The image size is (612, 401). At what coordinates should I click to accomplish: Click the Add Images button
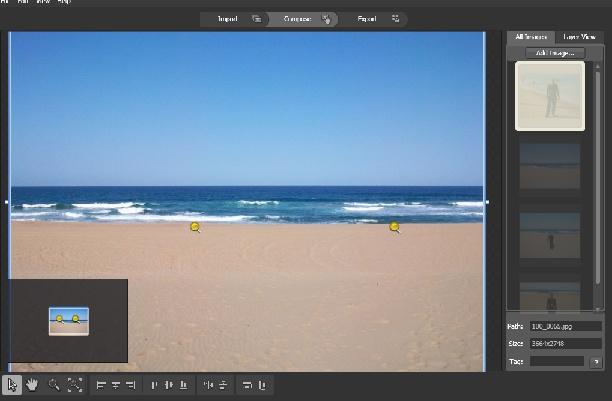[x=555, y=53]
